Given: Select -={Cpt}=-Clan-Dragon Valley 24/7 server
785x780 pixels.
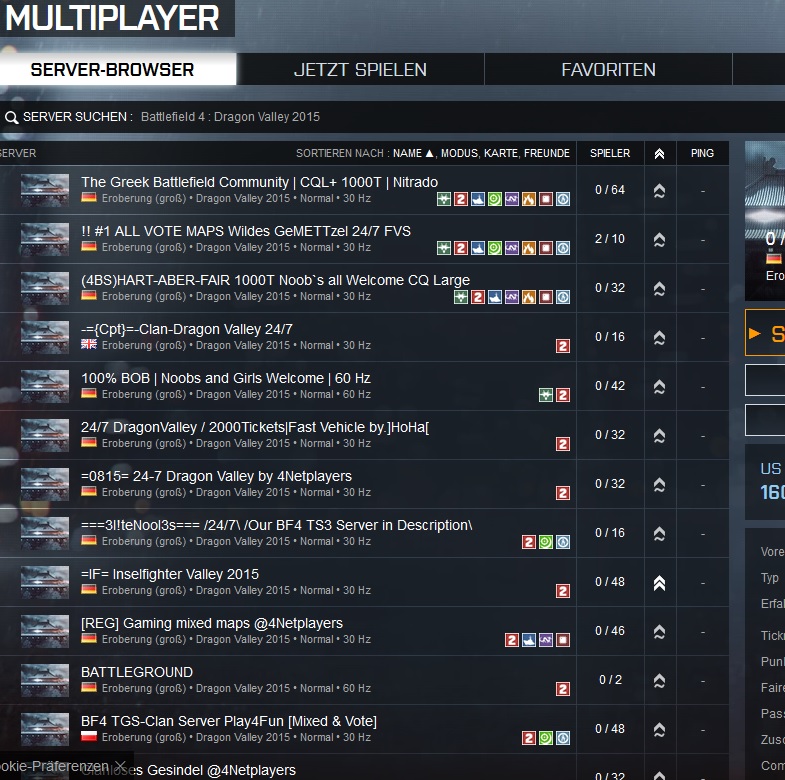Looking at the screenshot, I should point(187,329).
